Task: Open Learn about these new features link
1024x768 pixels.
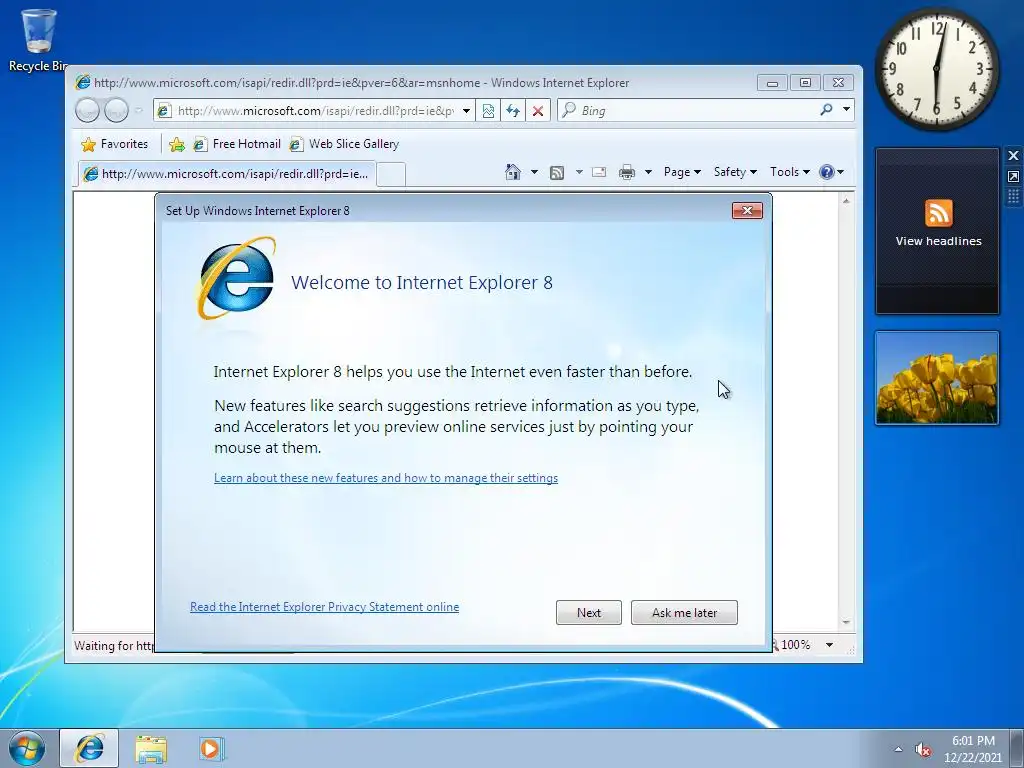Action: click(386, 478)
